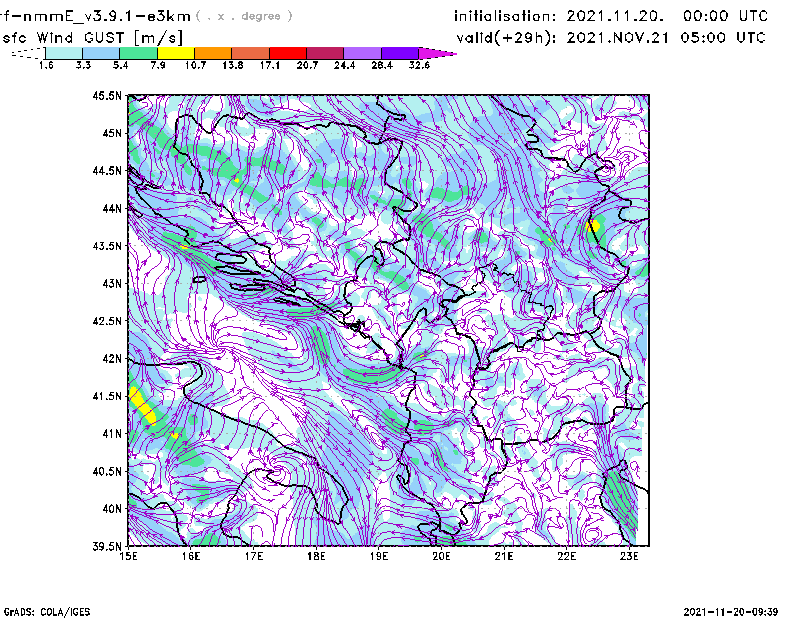Click the 44.5N latitude label
This screenshot has width=800, height=618.
coord(107,171)
